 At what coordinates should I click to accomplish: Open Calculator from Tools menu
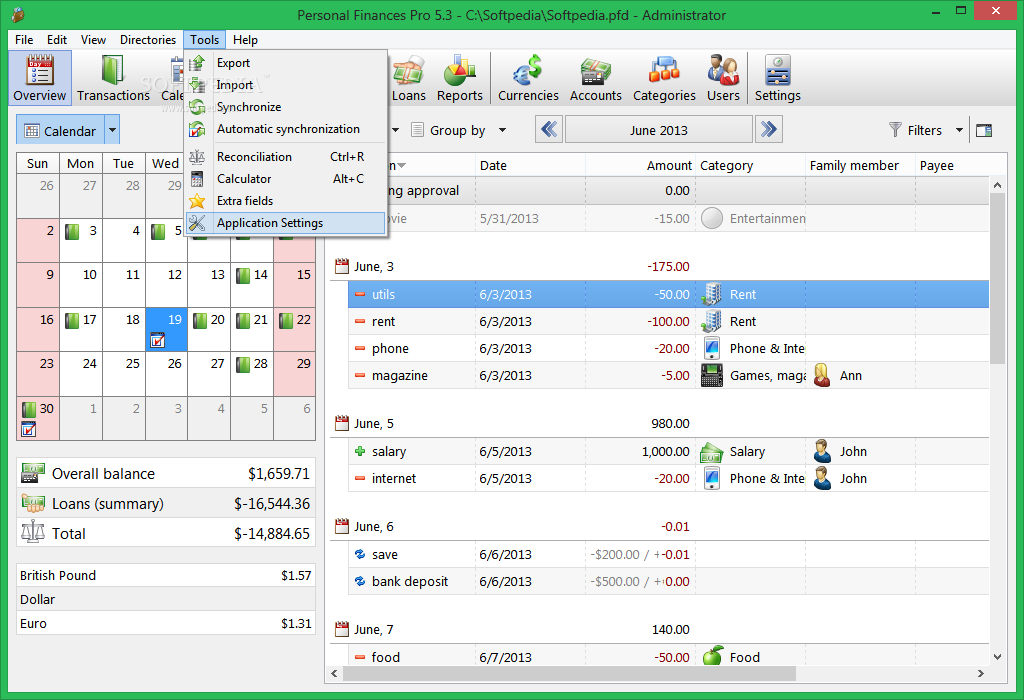pos(285,179)
